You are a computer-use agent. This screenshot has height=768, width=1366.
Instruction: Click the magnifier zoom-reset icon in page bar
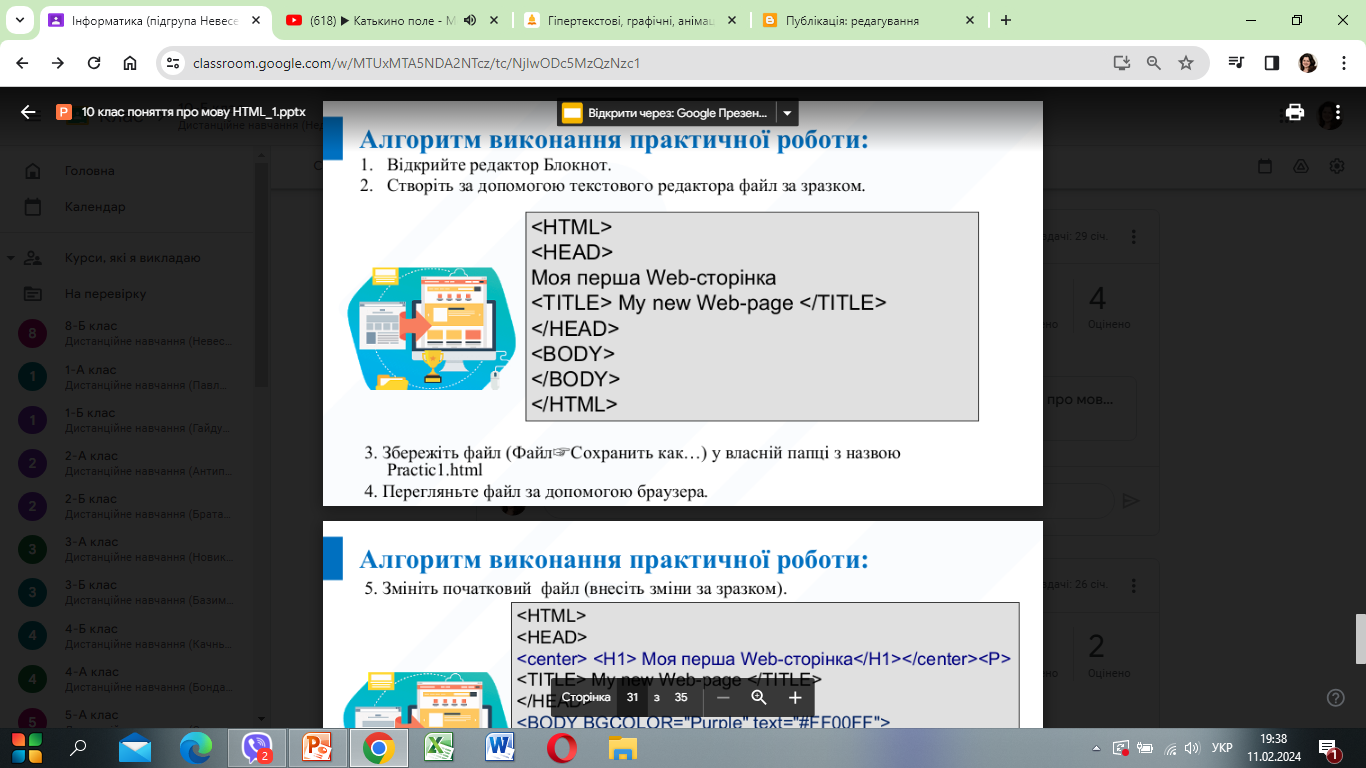(x=759, y=698)
